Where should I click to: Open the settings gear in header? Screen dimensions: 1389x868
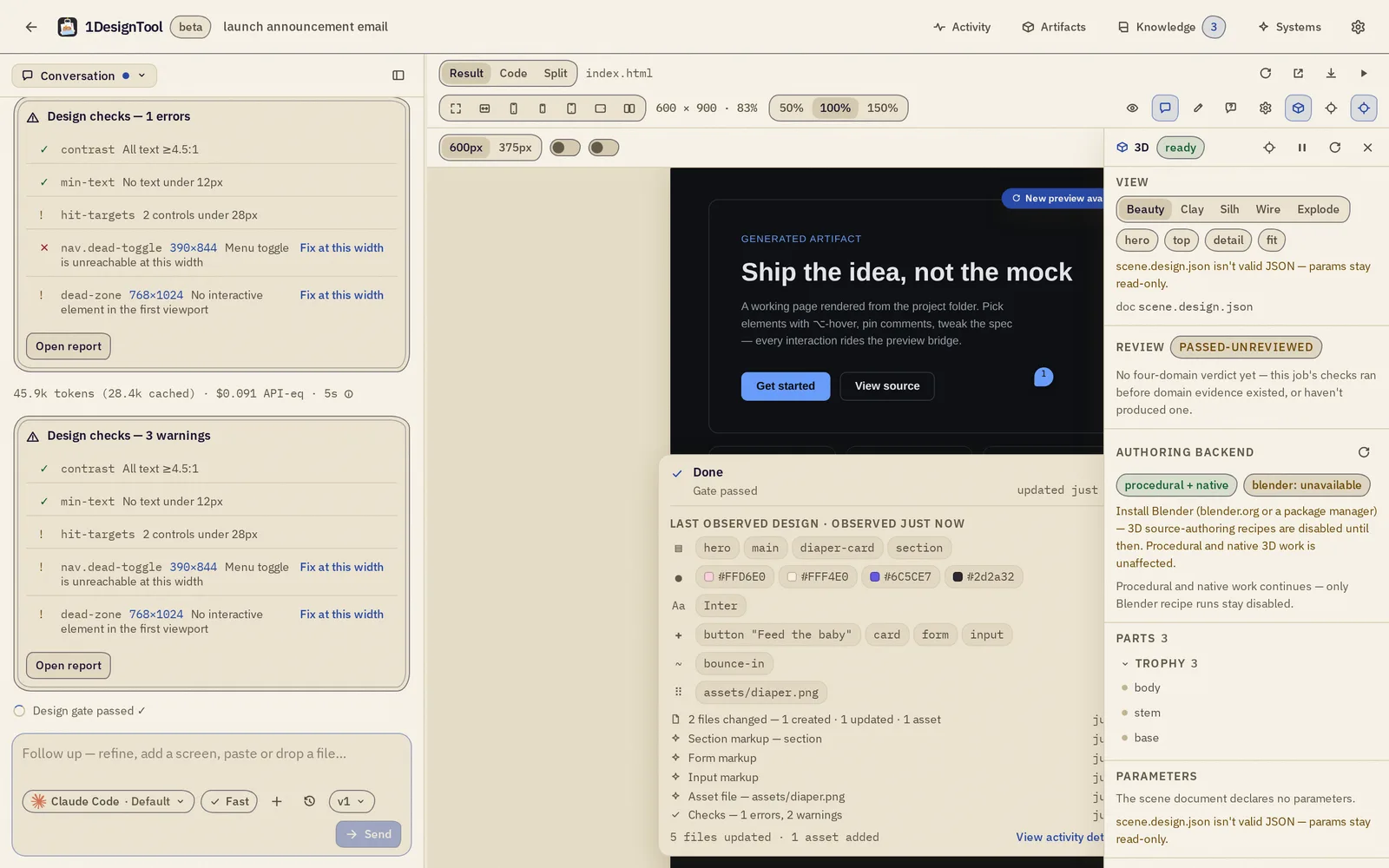[x=1358, y=27]
